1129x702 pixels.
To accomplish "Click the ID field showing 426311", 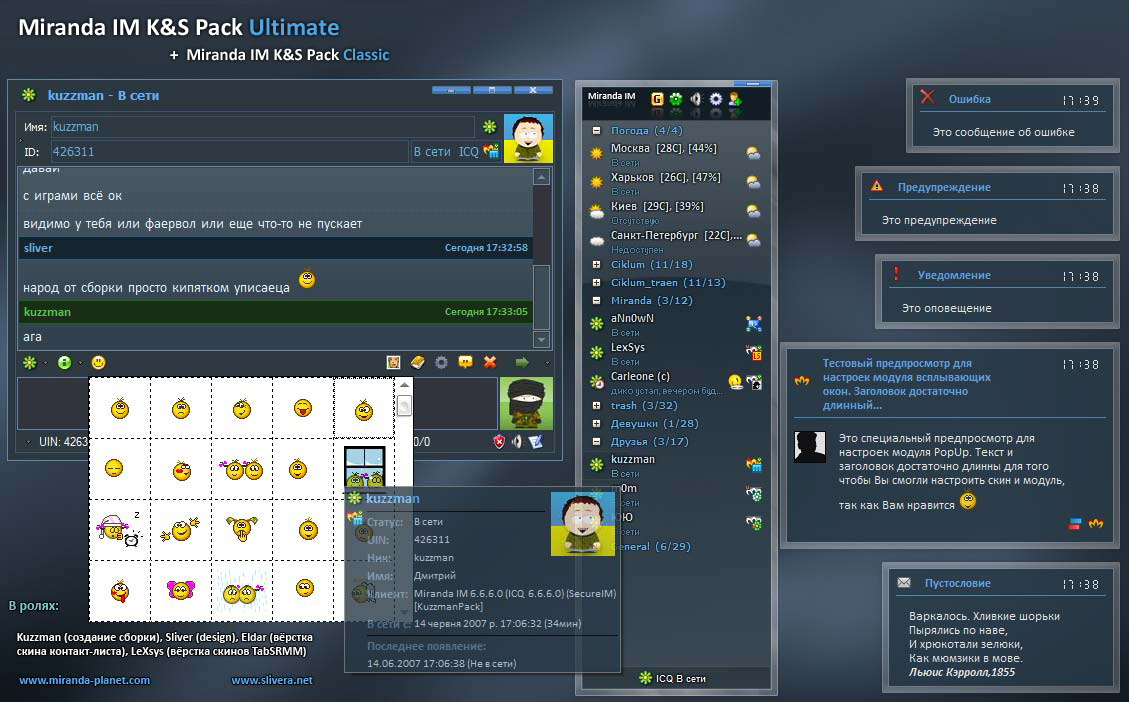I will point(230,152).
